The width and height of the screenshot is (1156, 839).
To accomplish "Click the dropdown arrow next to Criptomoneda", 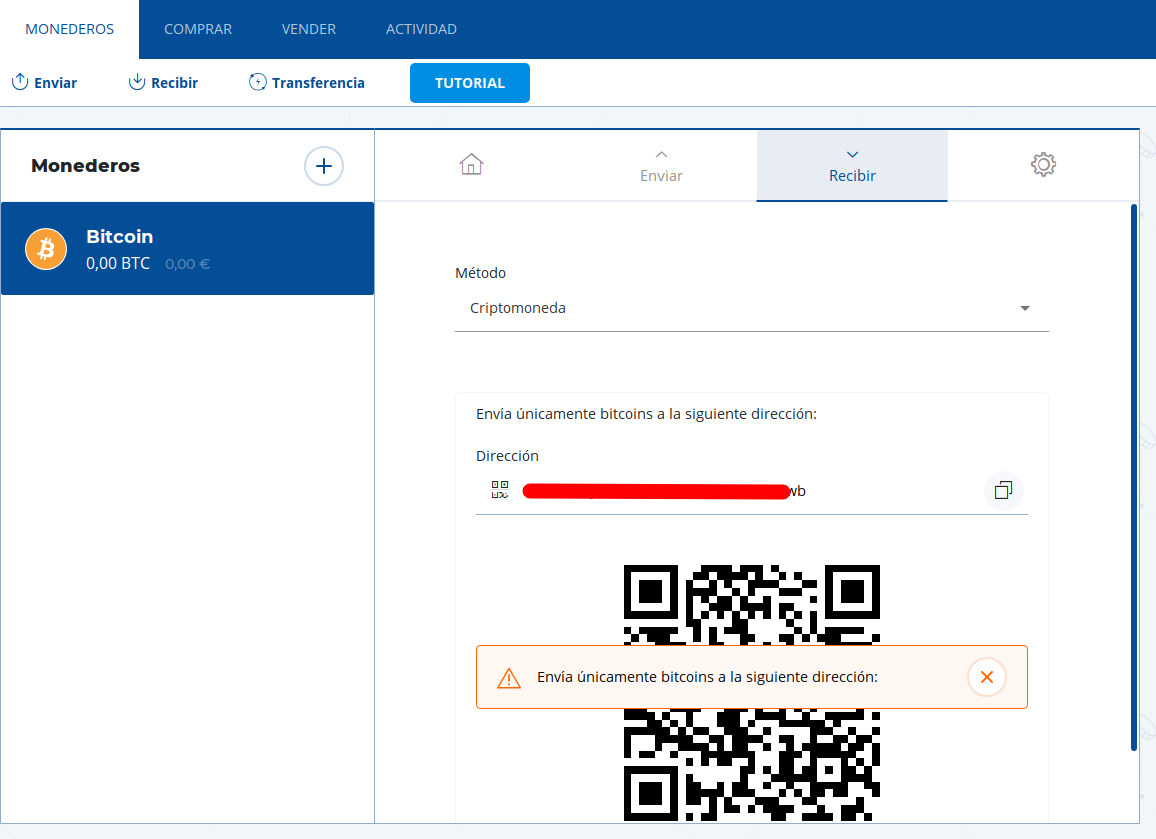I will click(x=1025, y=308).
